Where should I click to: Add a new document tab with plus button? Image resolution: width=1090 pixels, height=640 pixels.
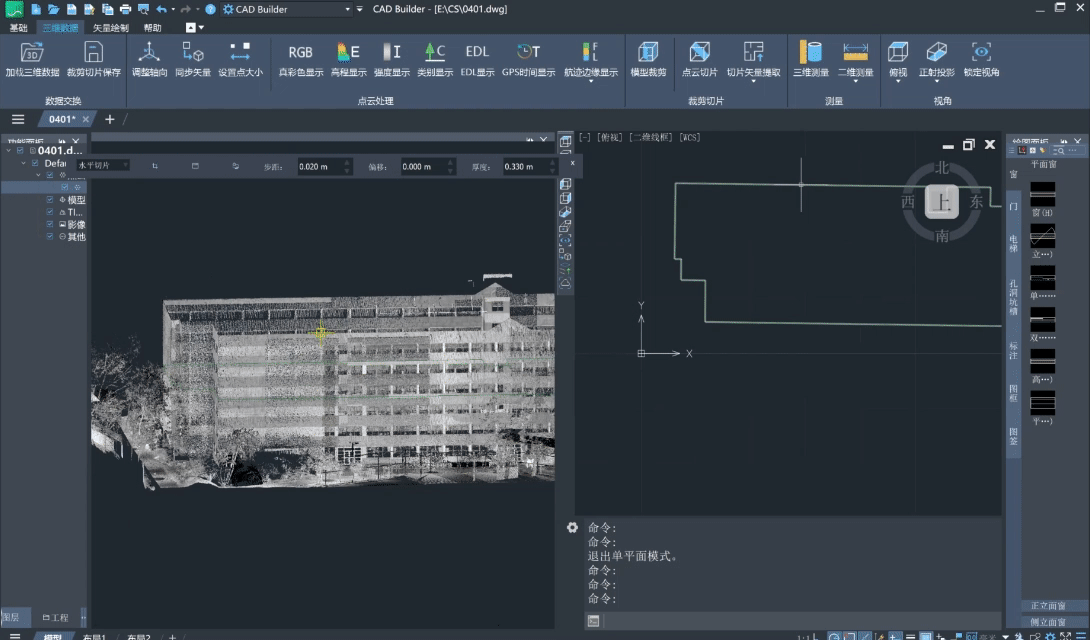tap(110, 119)
